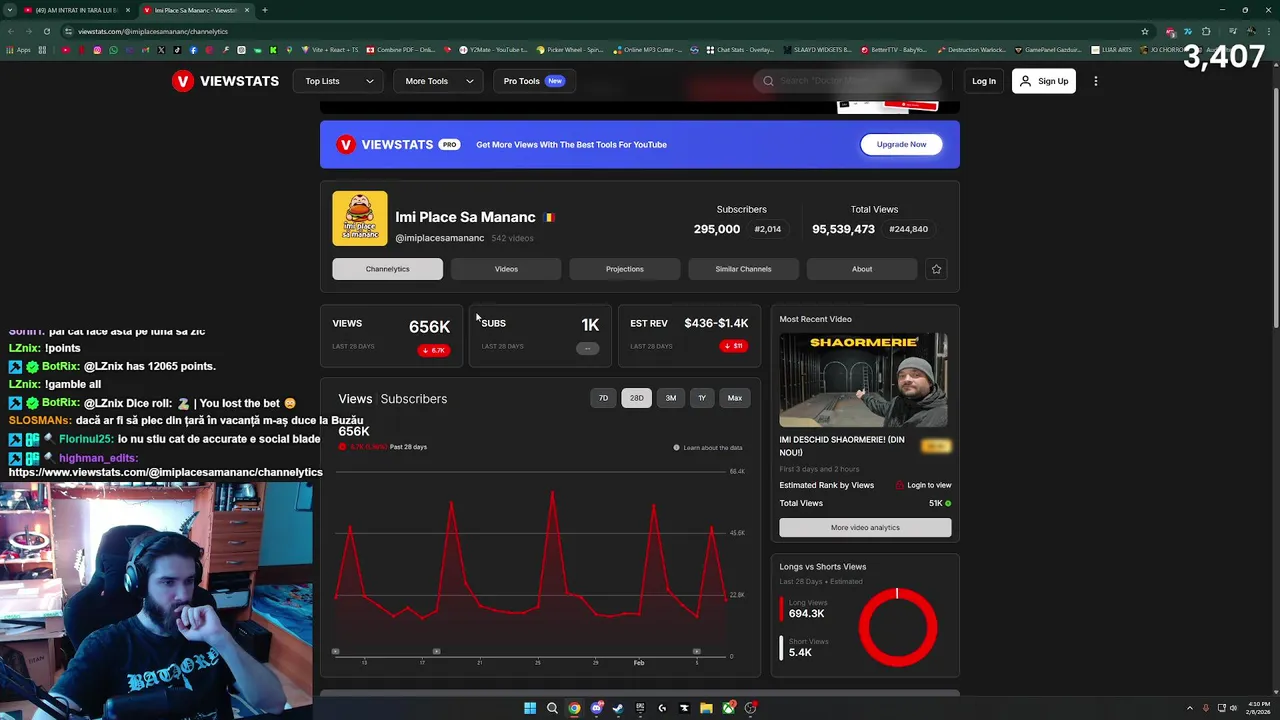Open the Top Lists dropdown
Viewport: 1280px width, 720px height.
coord(339,81)
